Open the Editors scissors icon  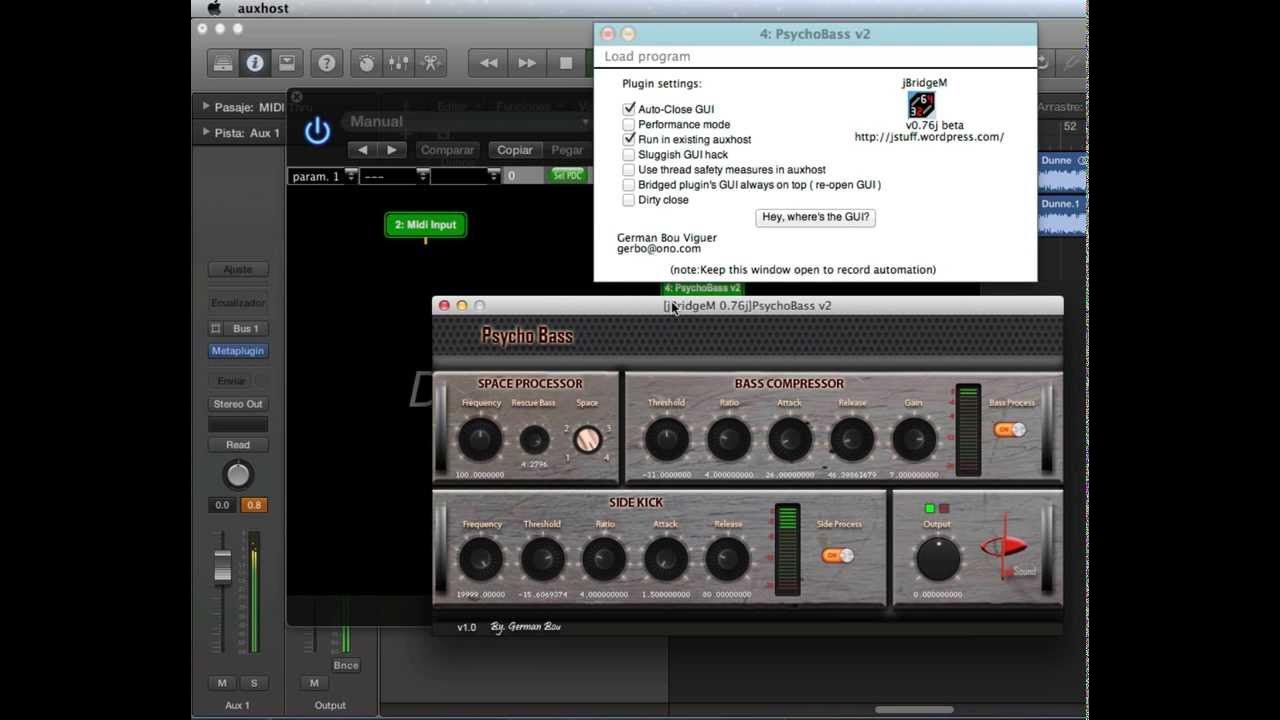point(430,63)
